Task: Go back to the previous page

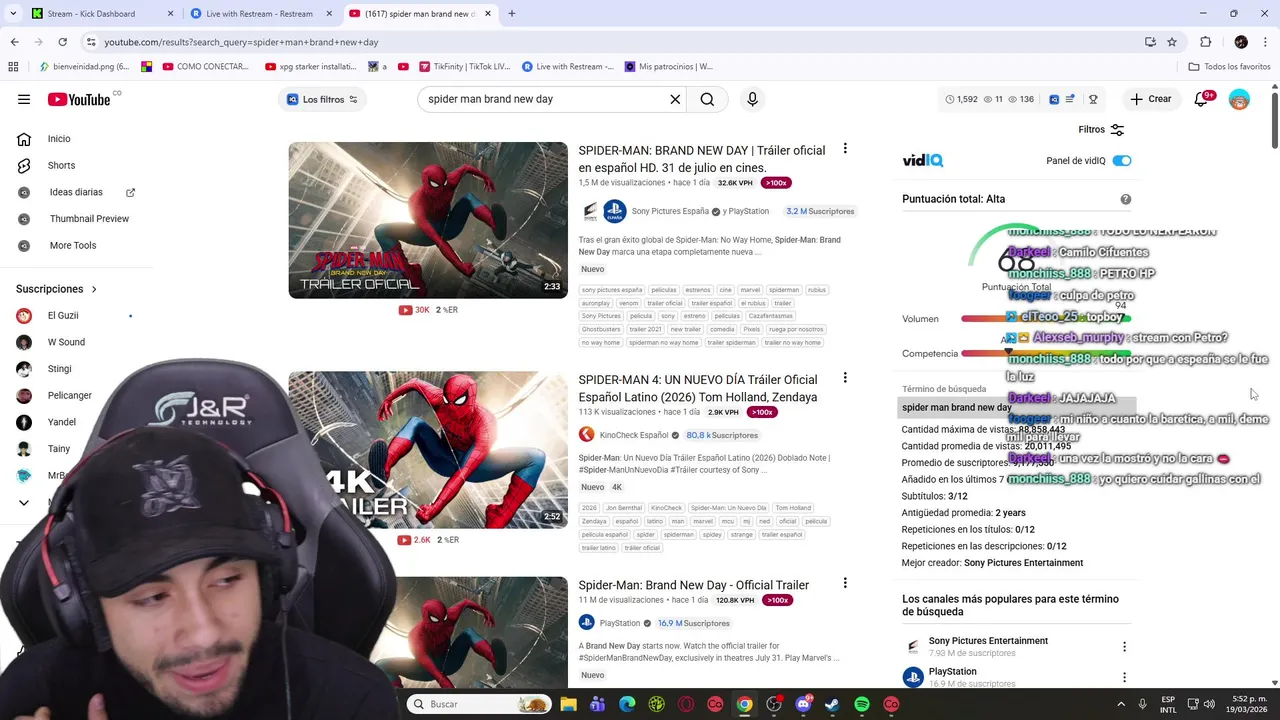Action: 14,42
